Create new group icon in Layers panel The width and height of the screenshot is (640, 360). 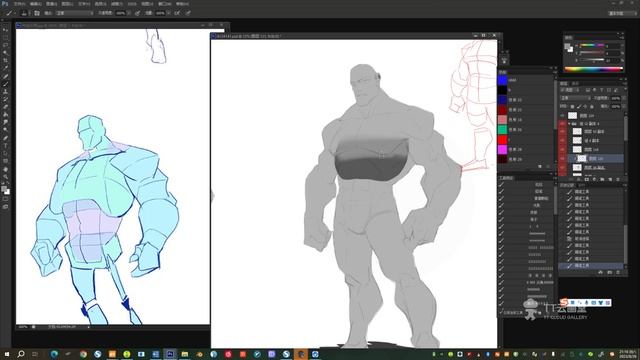603,180
